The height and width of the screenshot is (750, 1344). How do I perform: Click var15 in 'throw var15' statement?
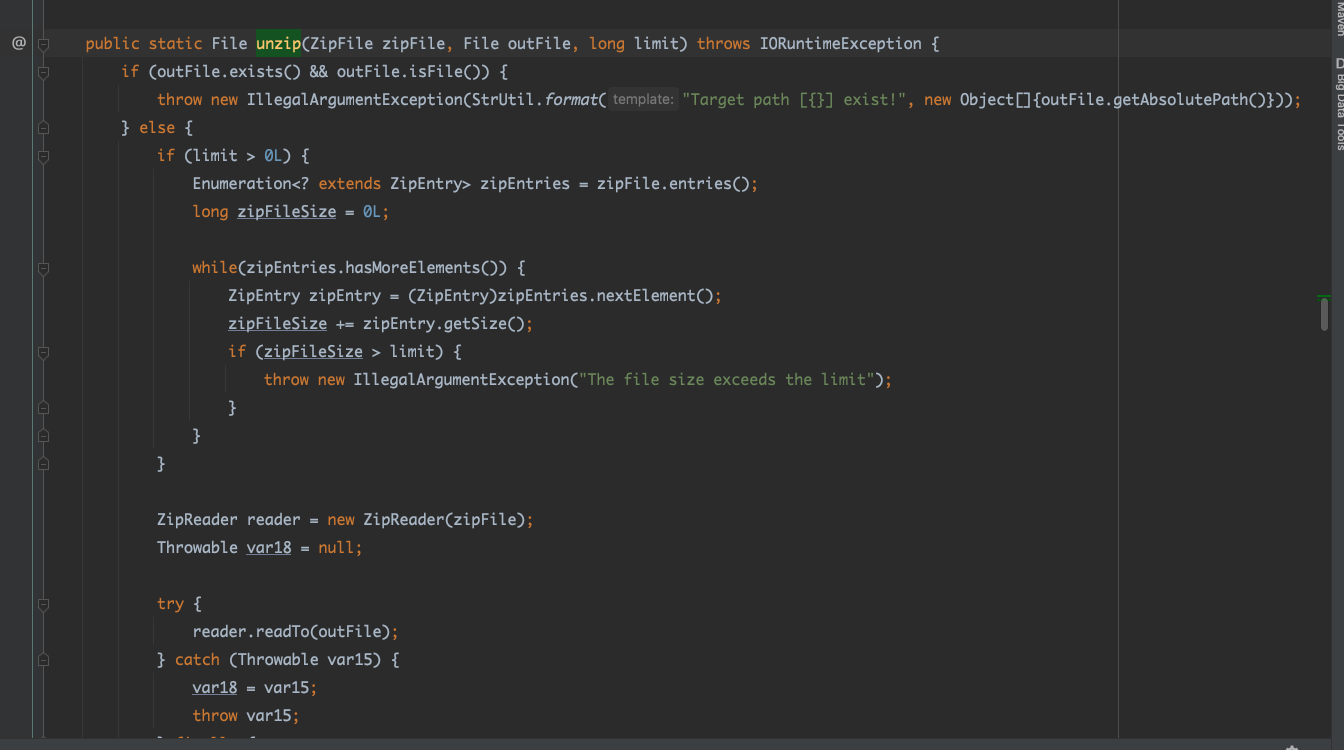click(269, 715)
